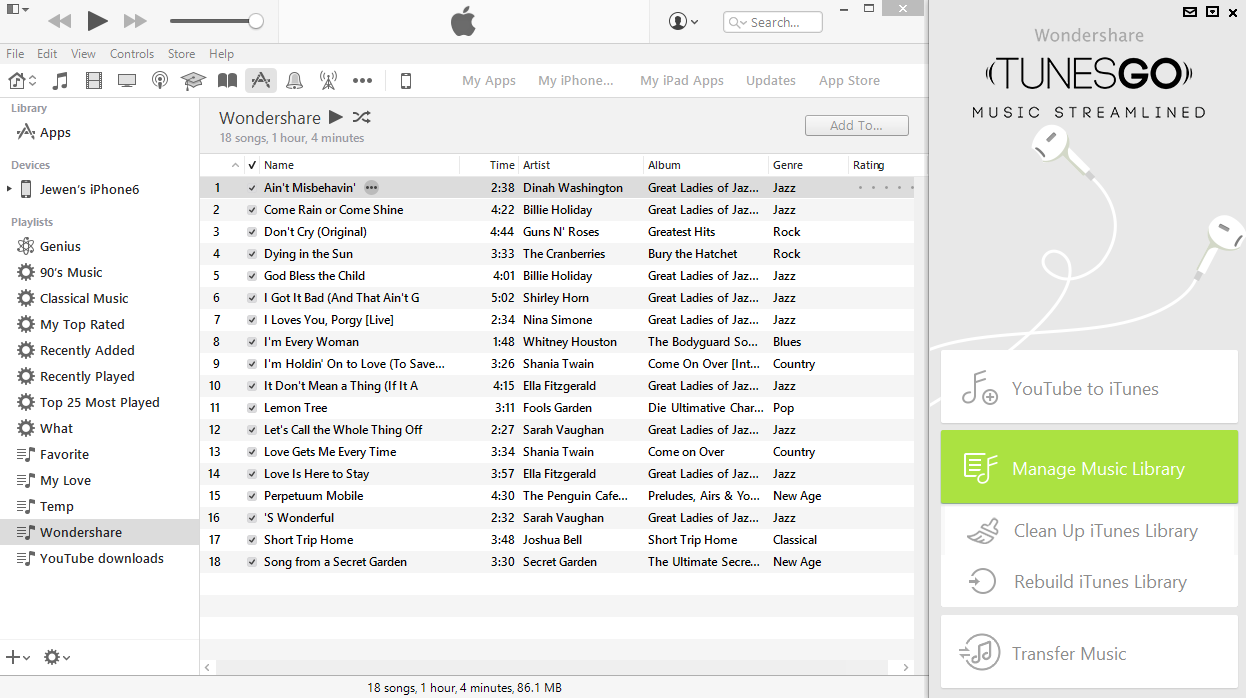This screenshot has width=1246, height=698.
Task: Expand Jewen's iPhone6 device tree
Action: [x=10, y=189]
